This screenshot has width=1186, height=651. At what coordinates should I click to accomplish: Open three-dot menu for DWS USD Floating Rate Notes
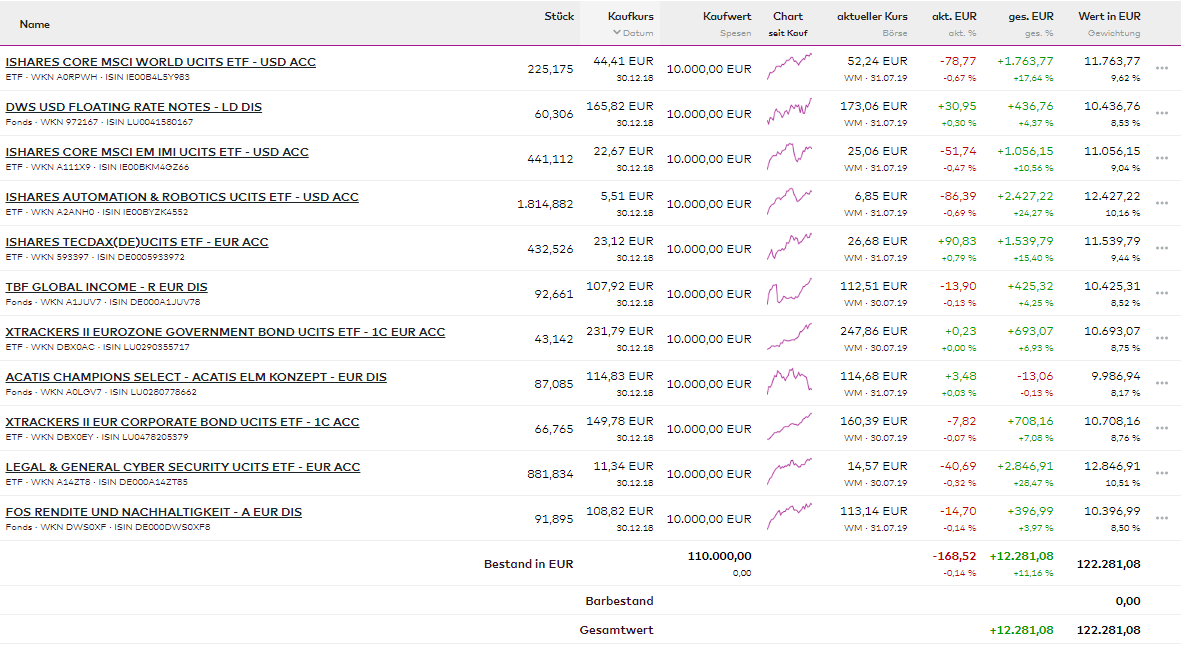point(1161,114)
